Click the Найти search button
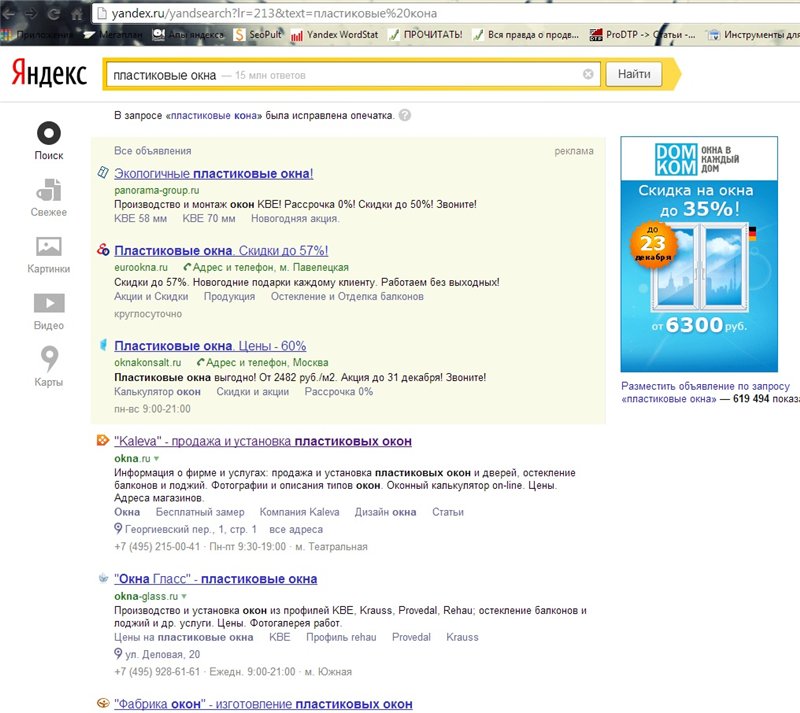Image resolution: width=800 pixels, height=713 pixels. pos(634,75)
